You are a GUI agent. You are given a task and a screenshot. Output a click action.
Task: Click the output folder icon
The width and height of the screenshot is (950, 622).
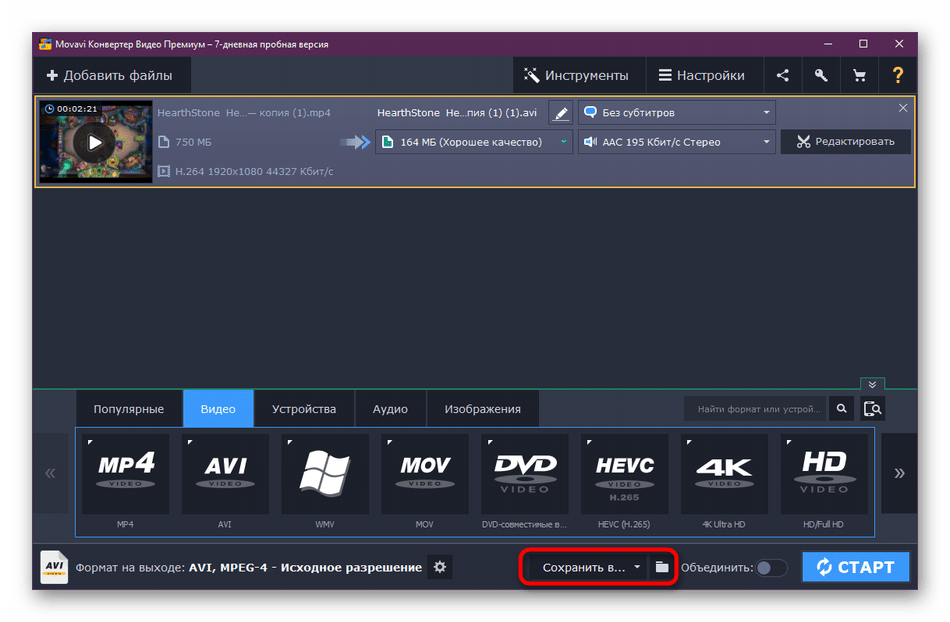[661, 567]
